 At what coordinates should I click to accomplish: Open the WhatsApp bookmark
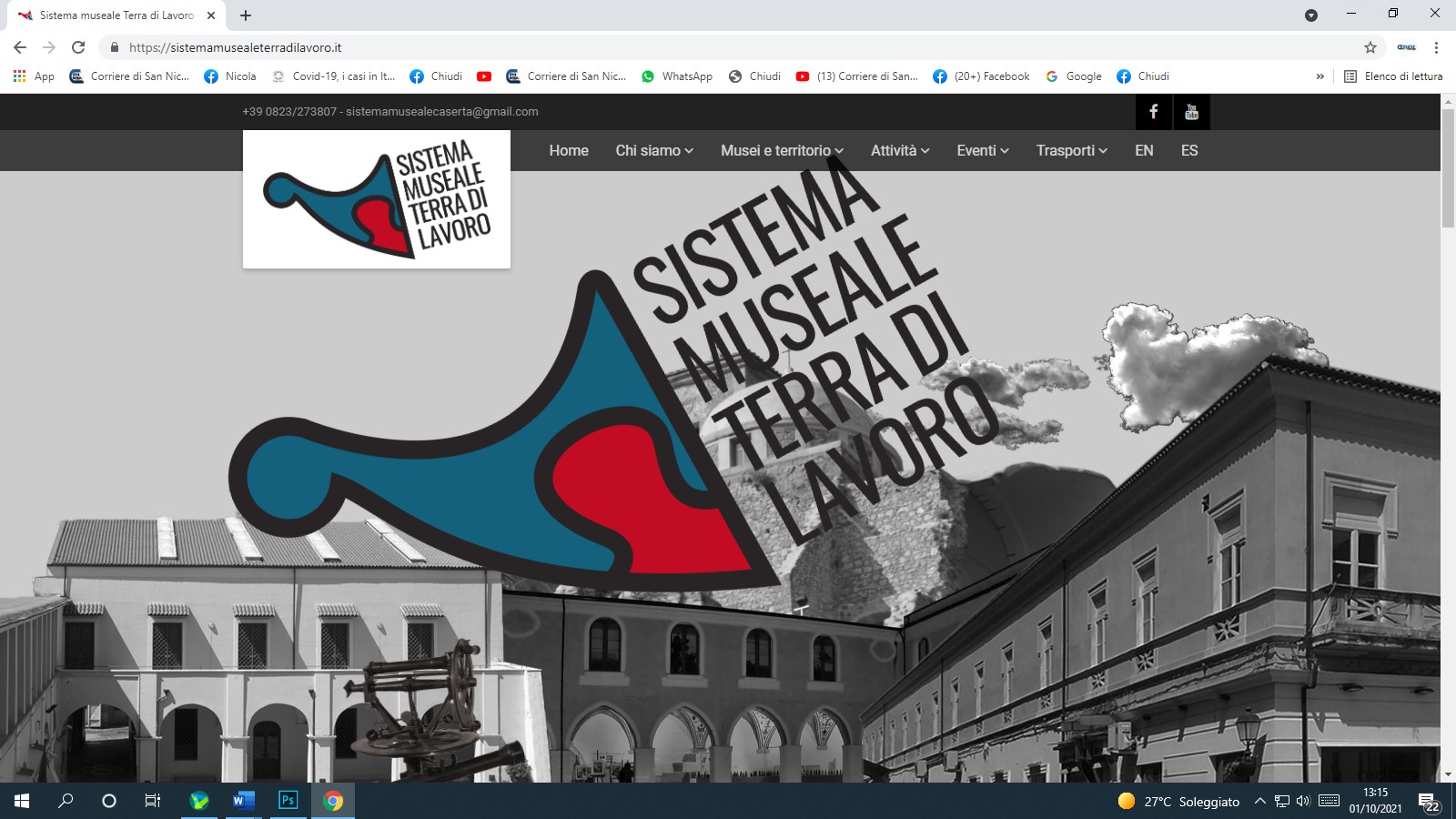click(676, 76)
